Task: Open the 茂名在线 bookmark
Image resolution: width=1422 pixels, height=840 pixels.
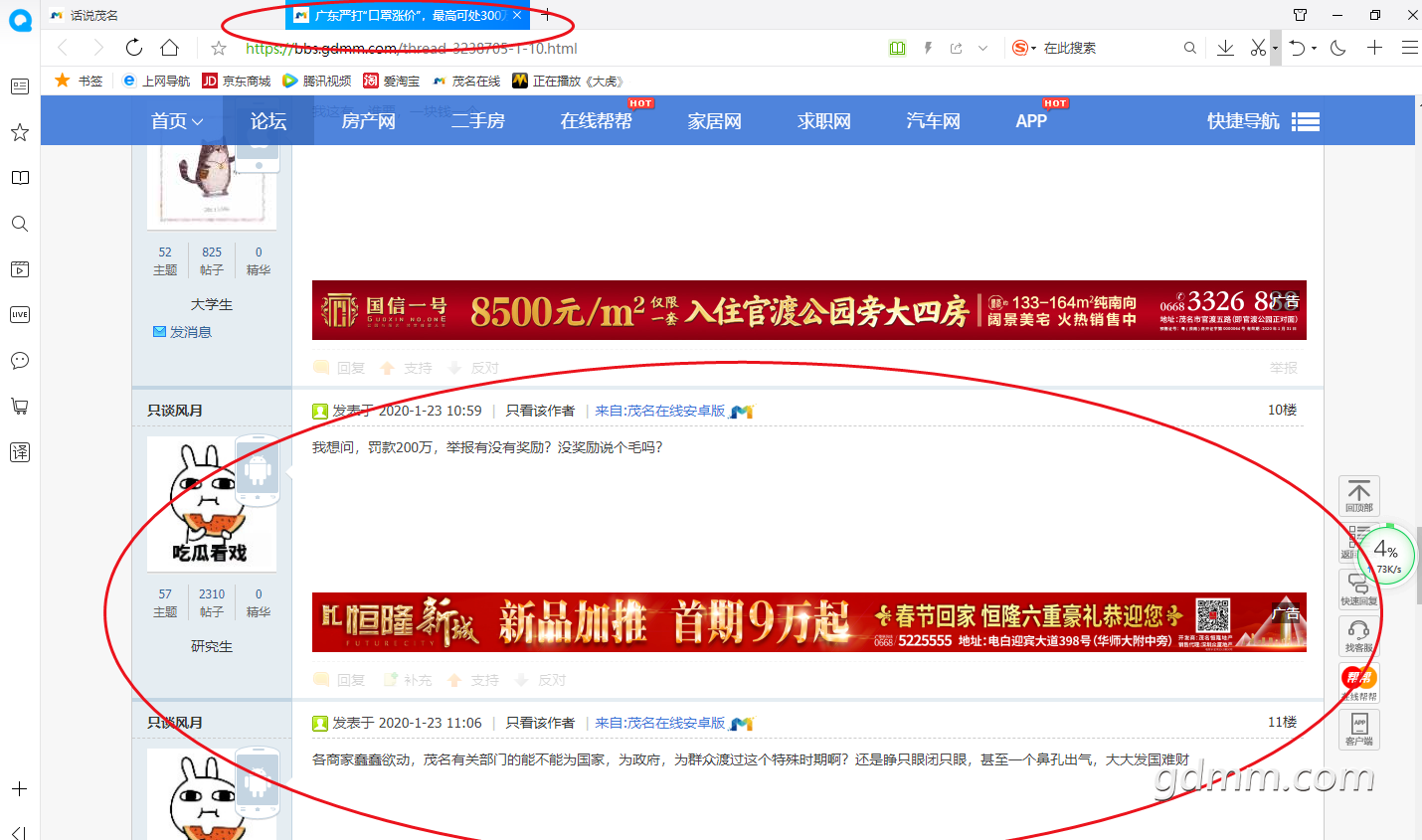Action: [x=466, y=82]
